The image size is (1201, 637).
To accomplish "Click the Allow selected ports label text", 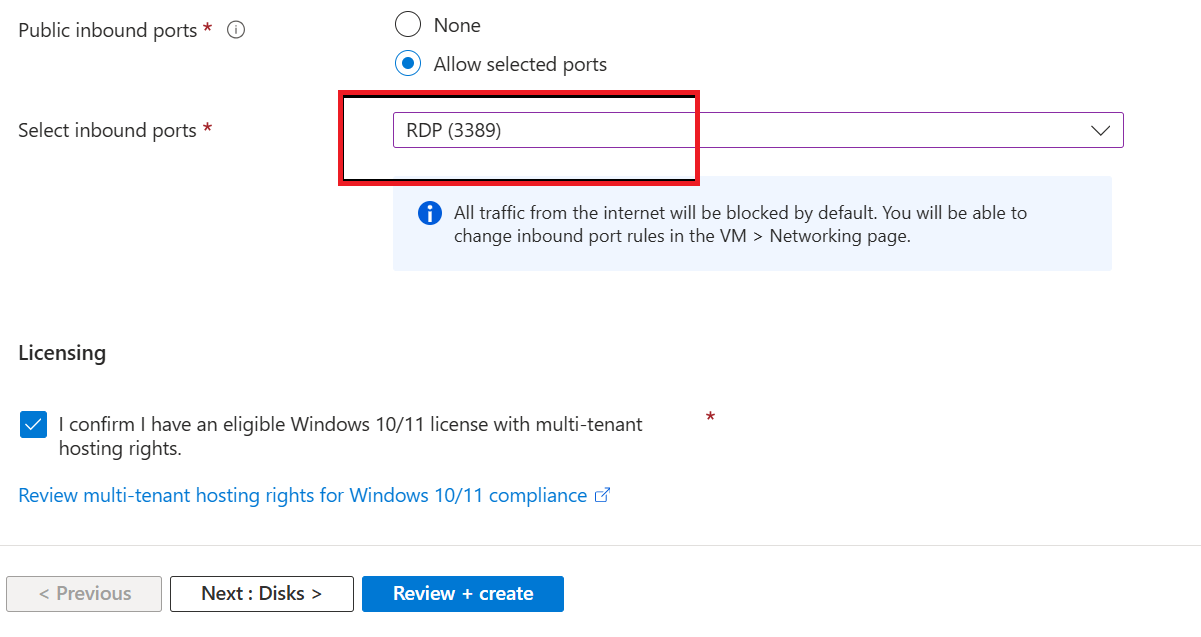I will coord(520,64).
